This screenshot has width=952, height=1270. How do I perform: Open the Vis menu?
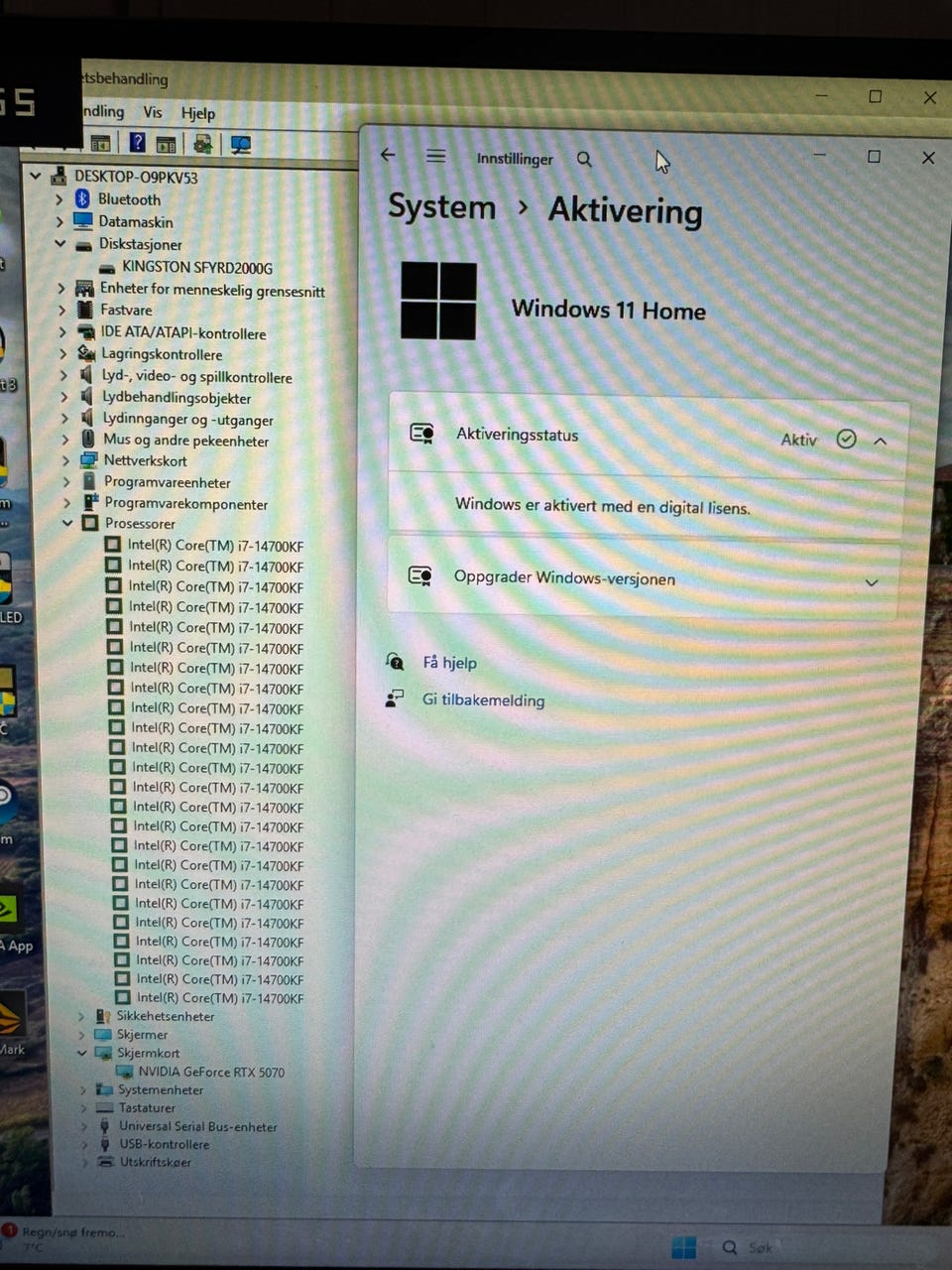coord(152,112)
